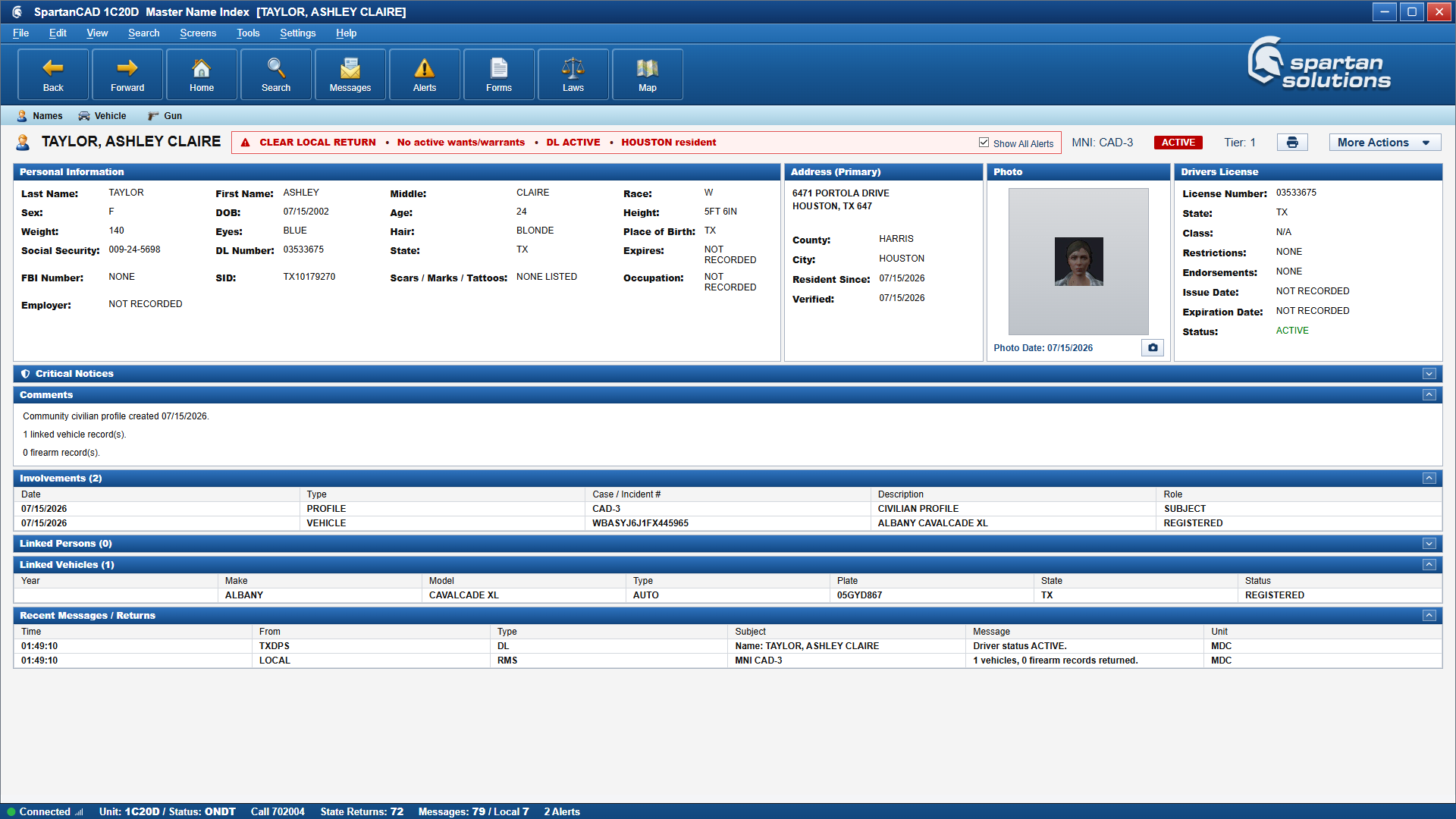Select the ALBANY CAVALCADE XL vehicle row
The width and height of the screenshot is (1456, 819).
pos(728,595)
